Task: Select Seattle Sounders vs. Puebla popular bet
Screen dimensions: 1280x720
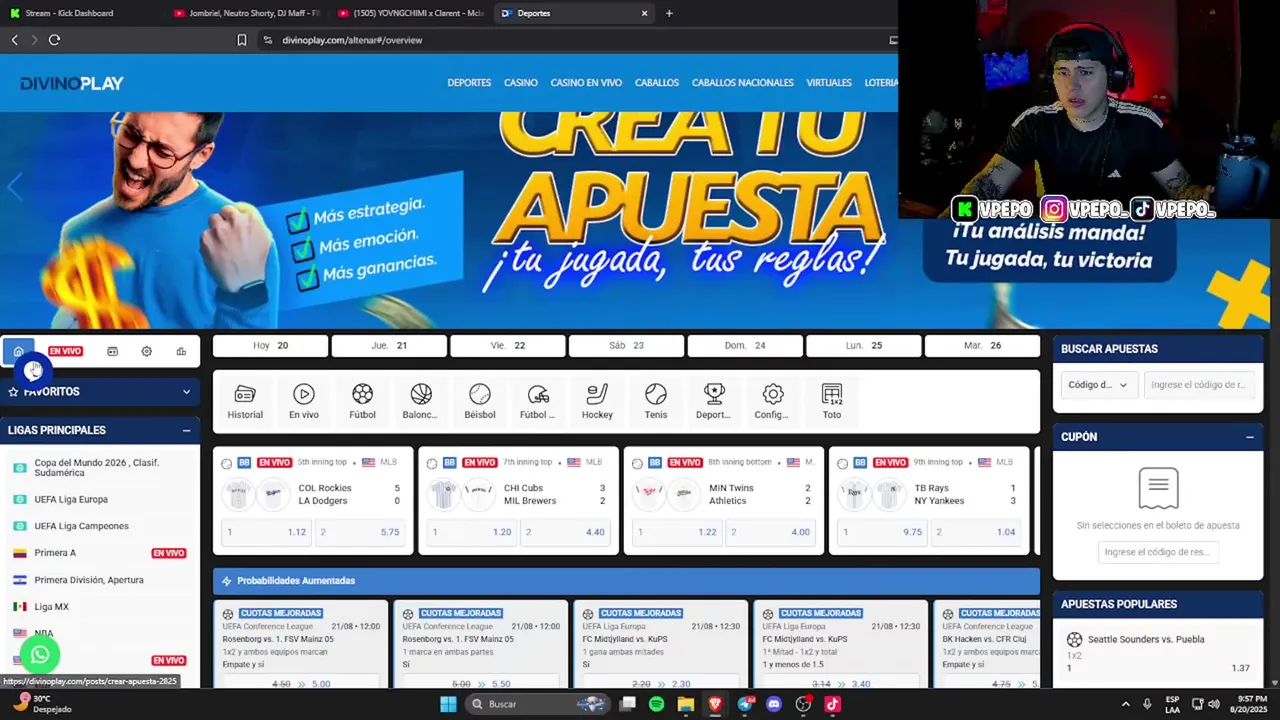Action: pos(1158,653)
